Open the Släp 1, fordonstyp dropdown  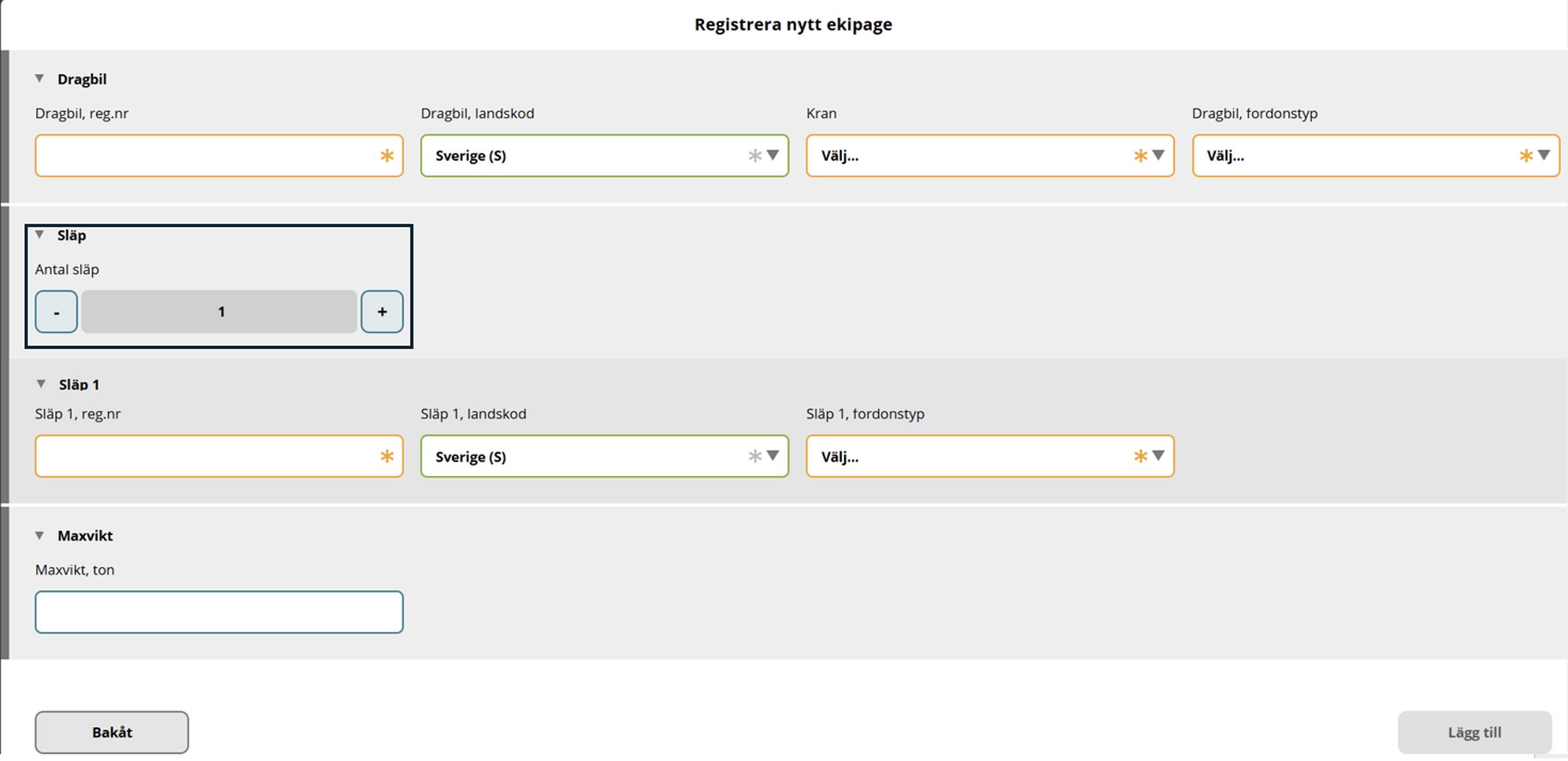click(990, 456)
